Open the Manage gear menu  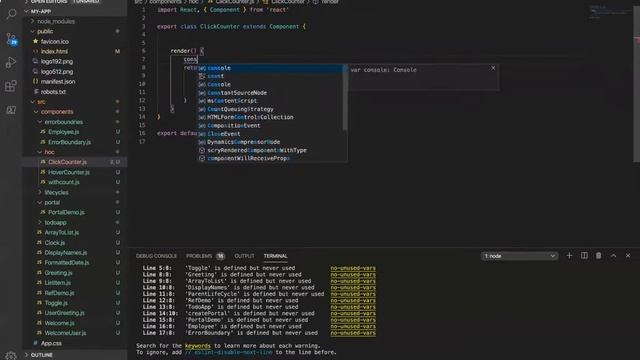11,355
